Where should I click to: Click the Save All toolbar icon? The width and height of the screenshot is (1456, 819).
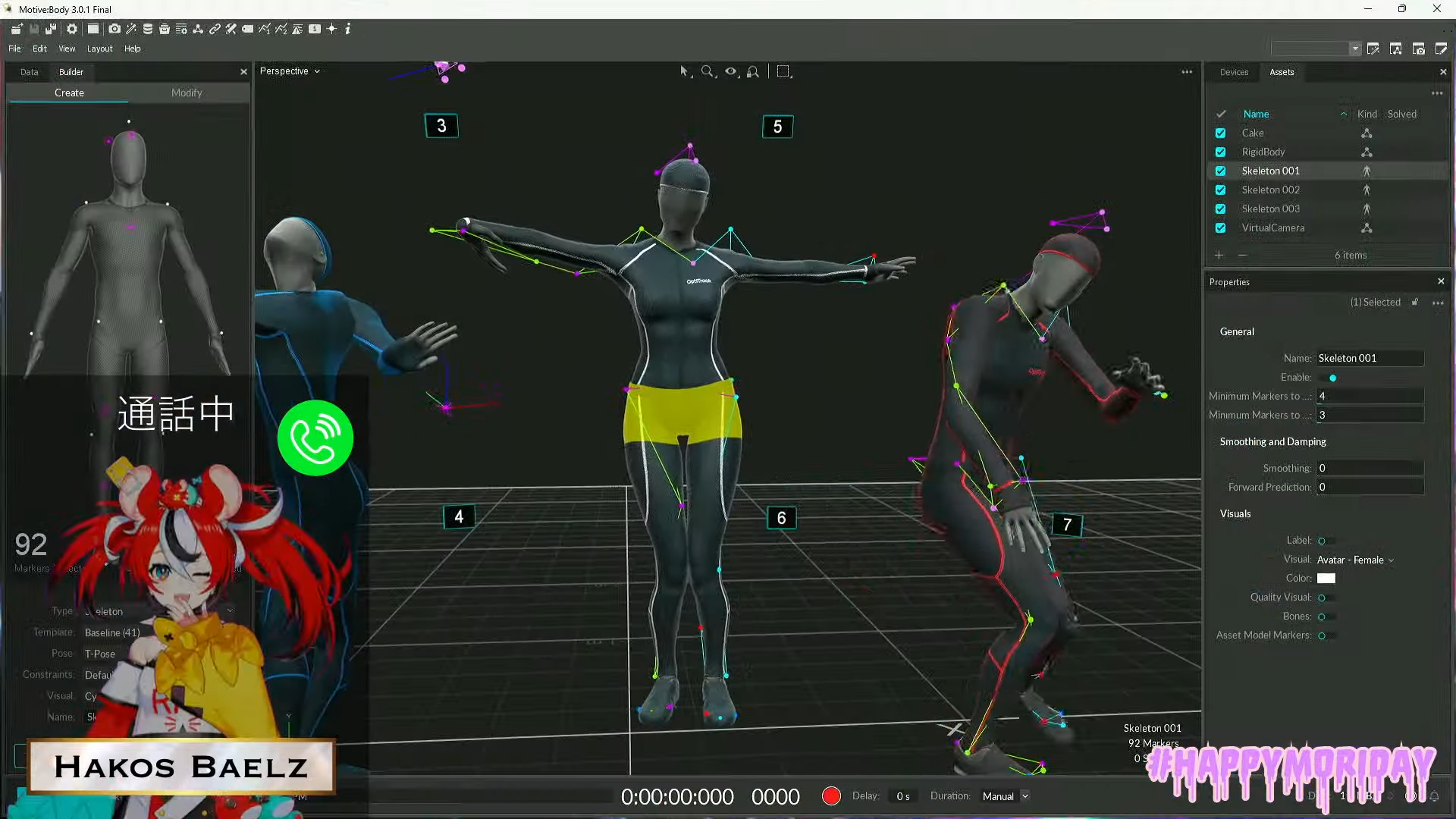click(51, 29)
